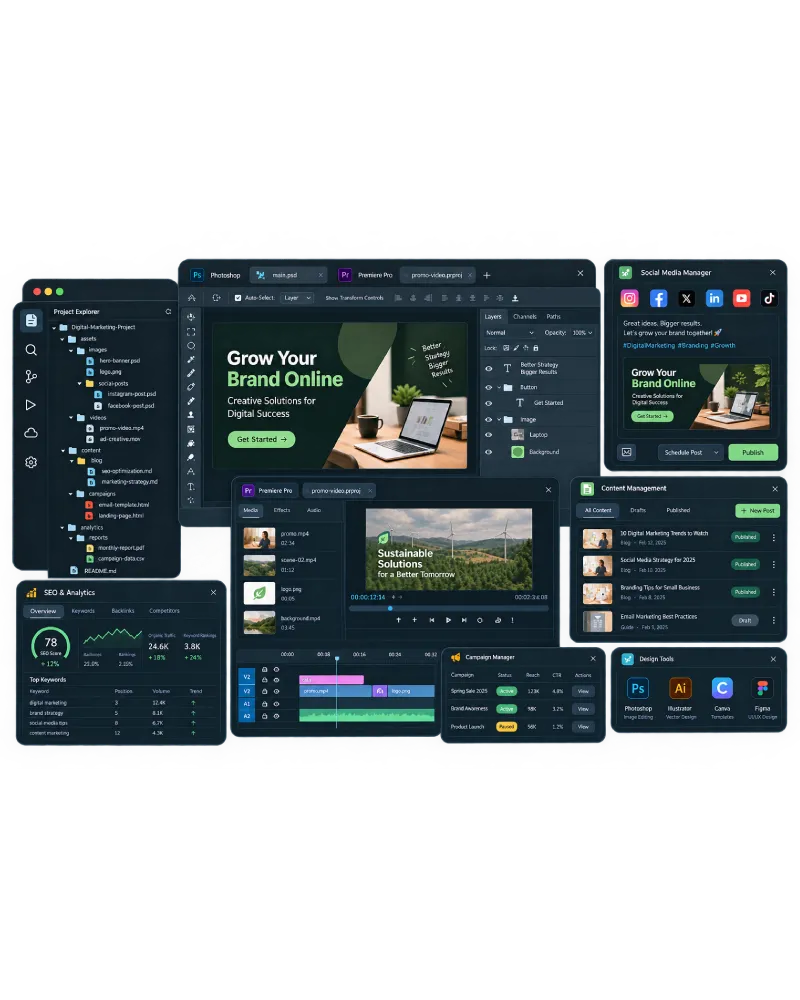Click the run triangle icon in the Project Explorer sidebar
This screenshot has width=800, height=1000.
(x=31, y=405)
